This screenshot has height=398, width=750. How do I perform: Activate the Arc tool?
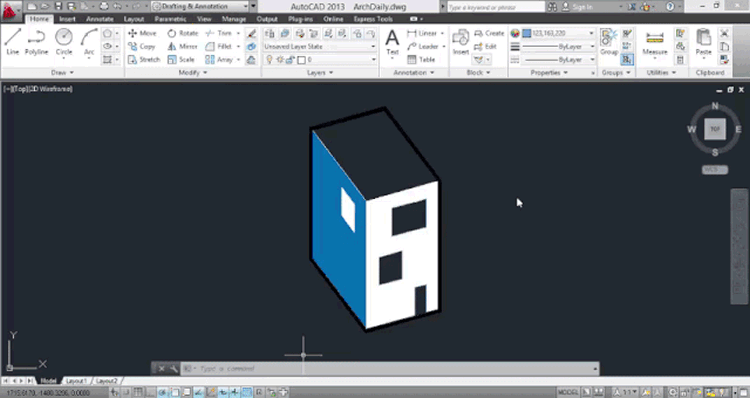pos(89,42)
